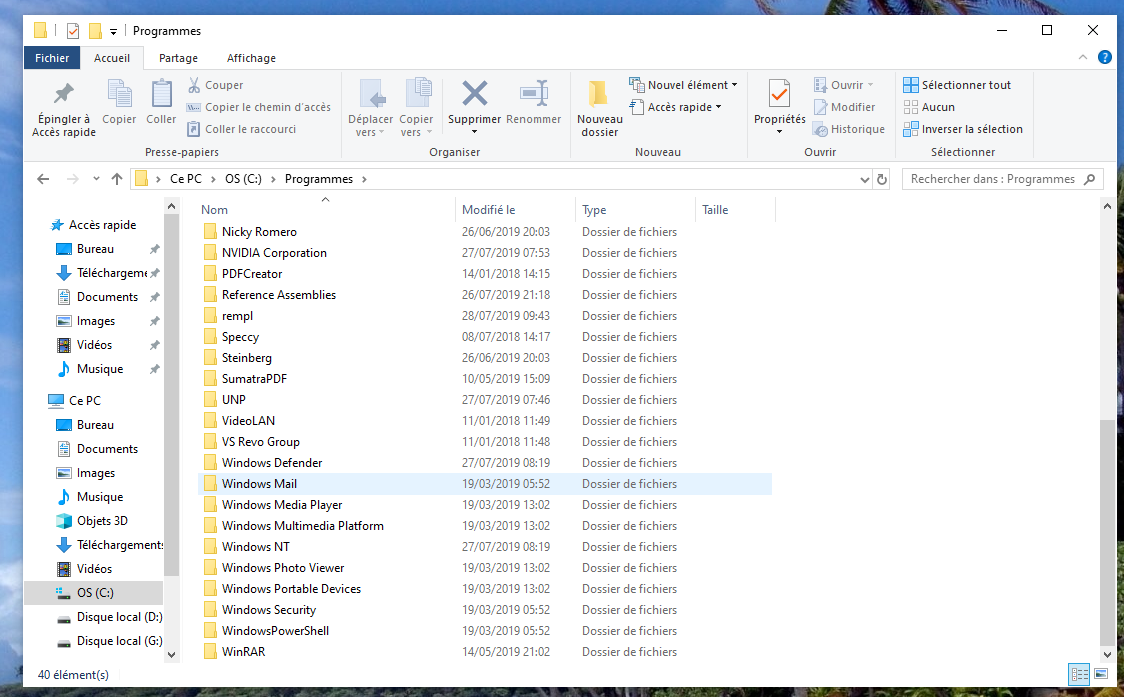Open the blue Help question mark icon
The height and width of the screenshot is (697, 1124).
[x=1105, y=57]
